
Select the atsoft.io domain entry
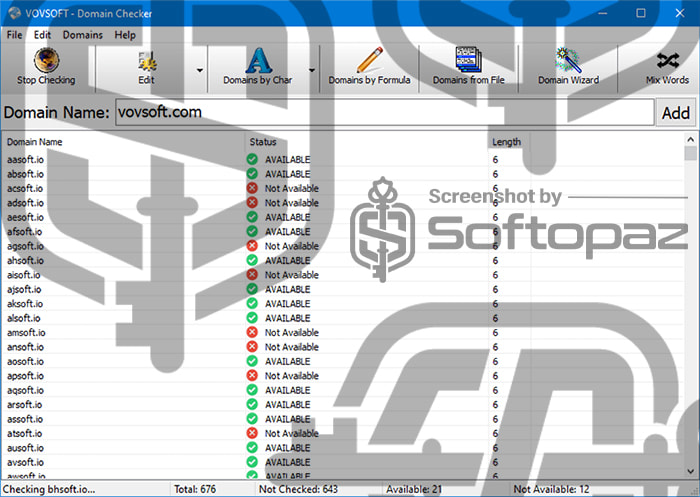[x=25, y=433]
